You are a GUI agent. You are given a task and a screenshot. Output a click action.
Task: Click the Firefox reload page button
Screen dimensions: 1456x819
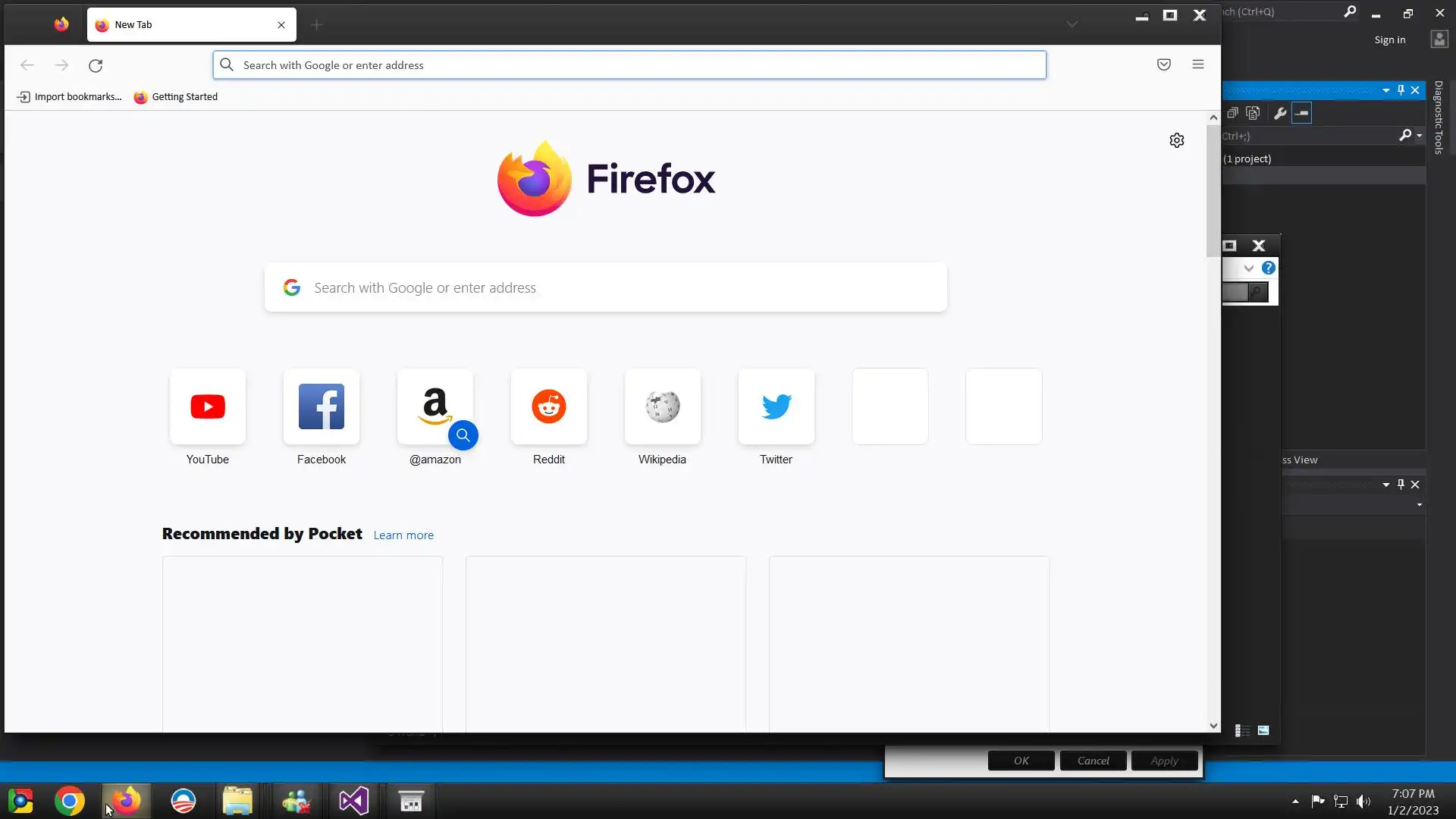pyautogui.click(x=96, y=65)
